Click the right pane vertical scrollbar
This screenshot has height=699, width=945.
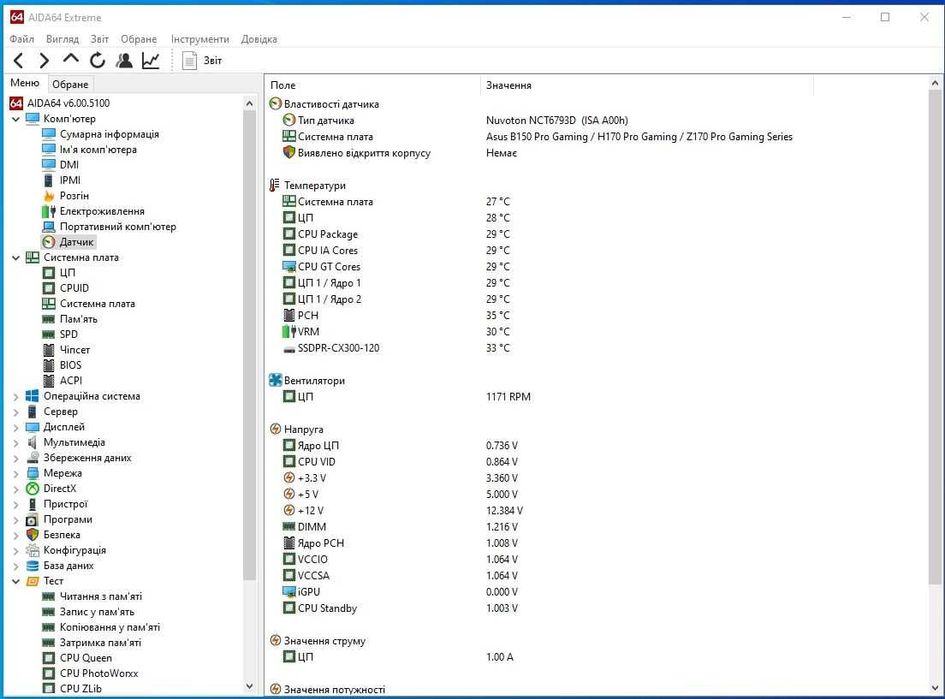pyautogui.click(x=935, y=337)
